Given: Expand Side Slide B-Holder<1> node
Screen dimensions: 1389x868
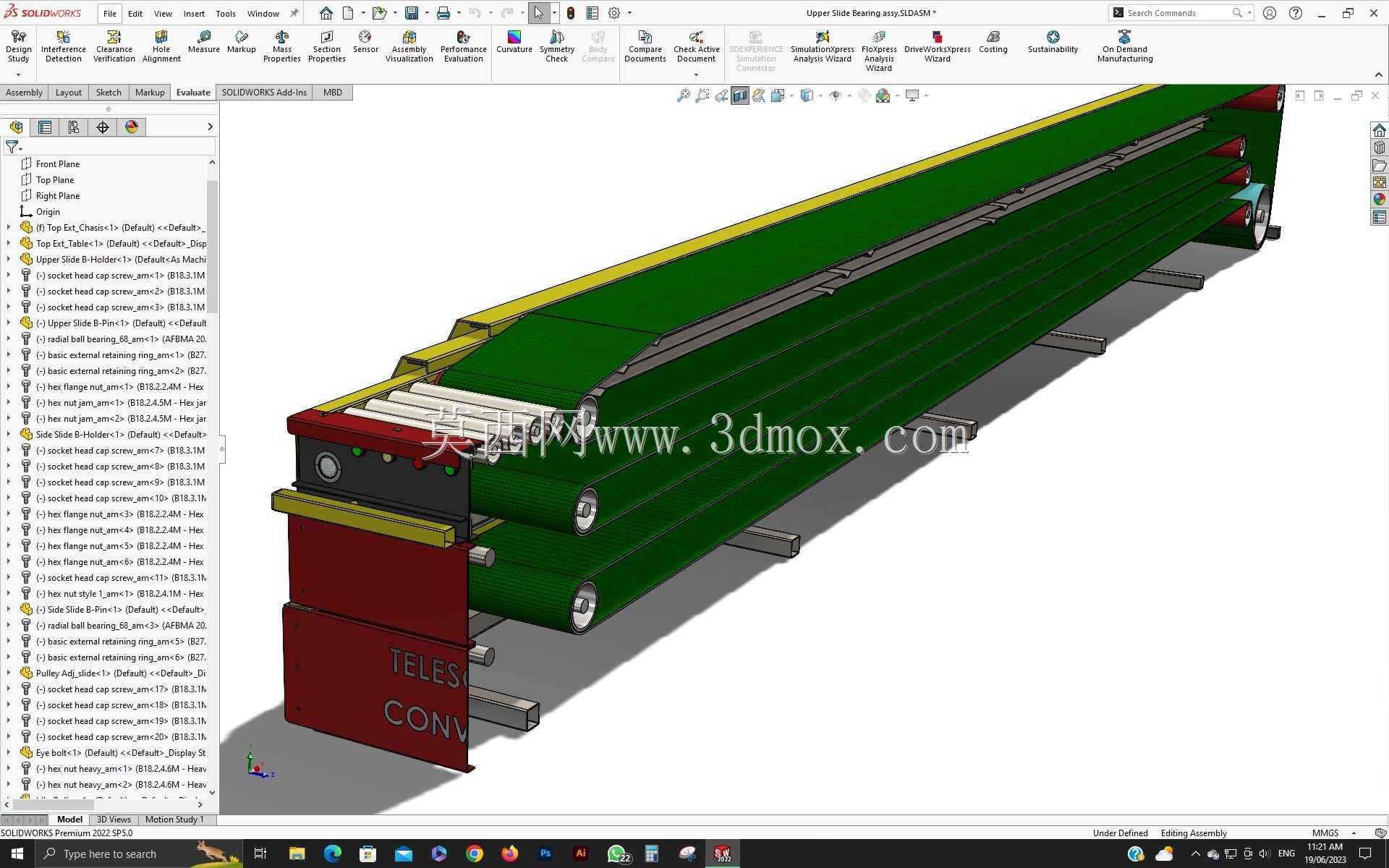Looking at the screenshot, I should point(8,435).
